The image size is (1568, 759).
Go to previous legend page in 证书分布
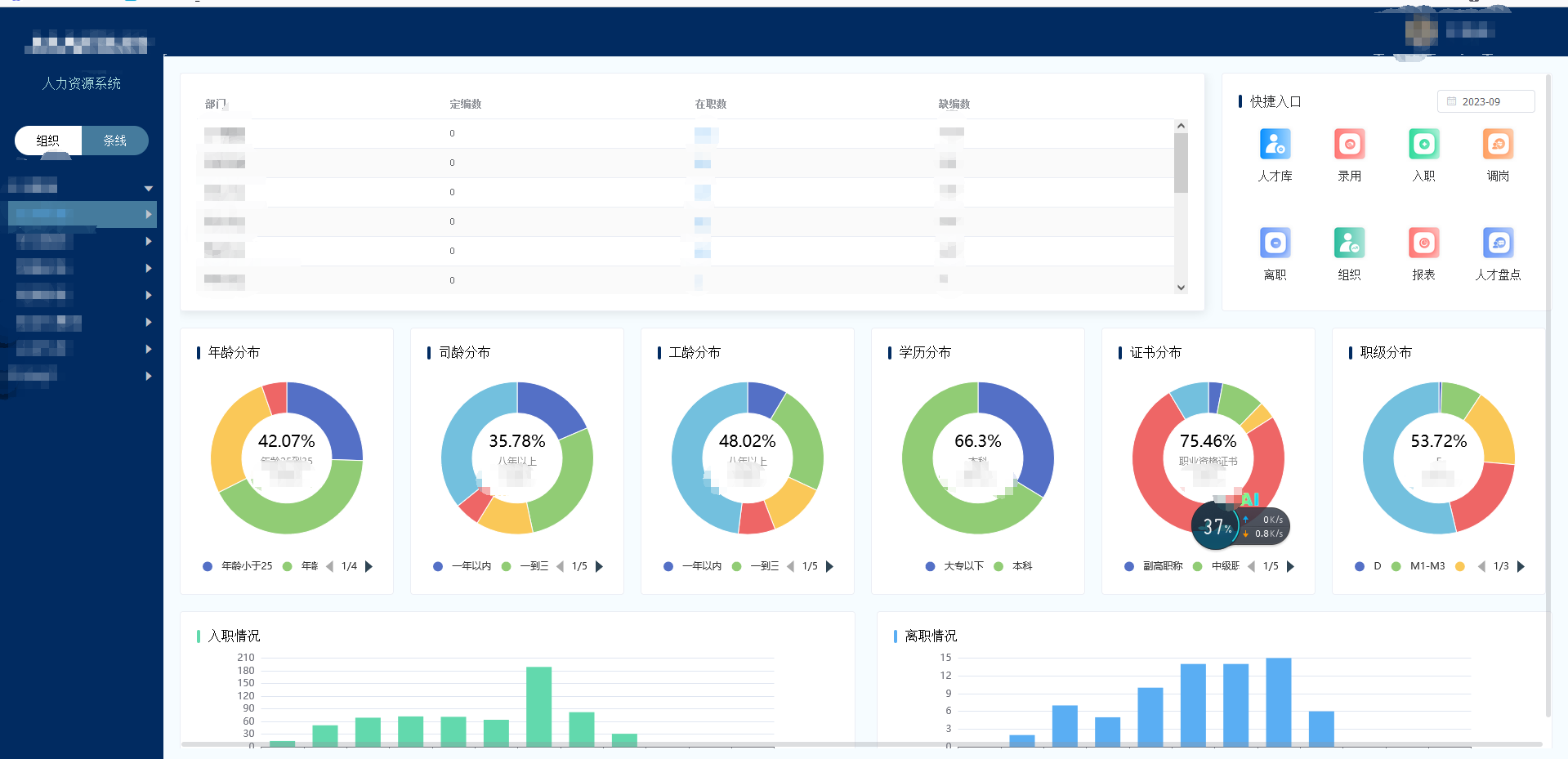click(x=1251, y=566)
